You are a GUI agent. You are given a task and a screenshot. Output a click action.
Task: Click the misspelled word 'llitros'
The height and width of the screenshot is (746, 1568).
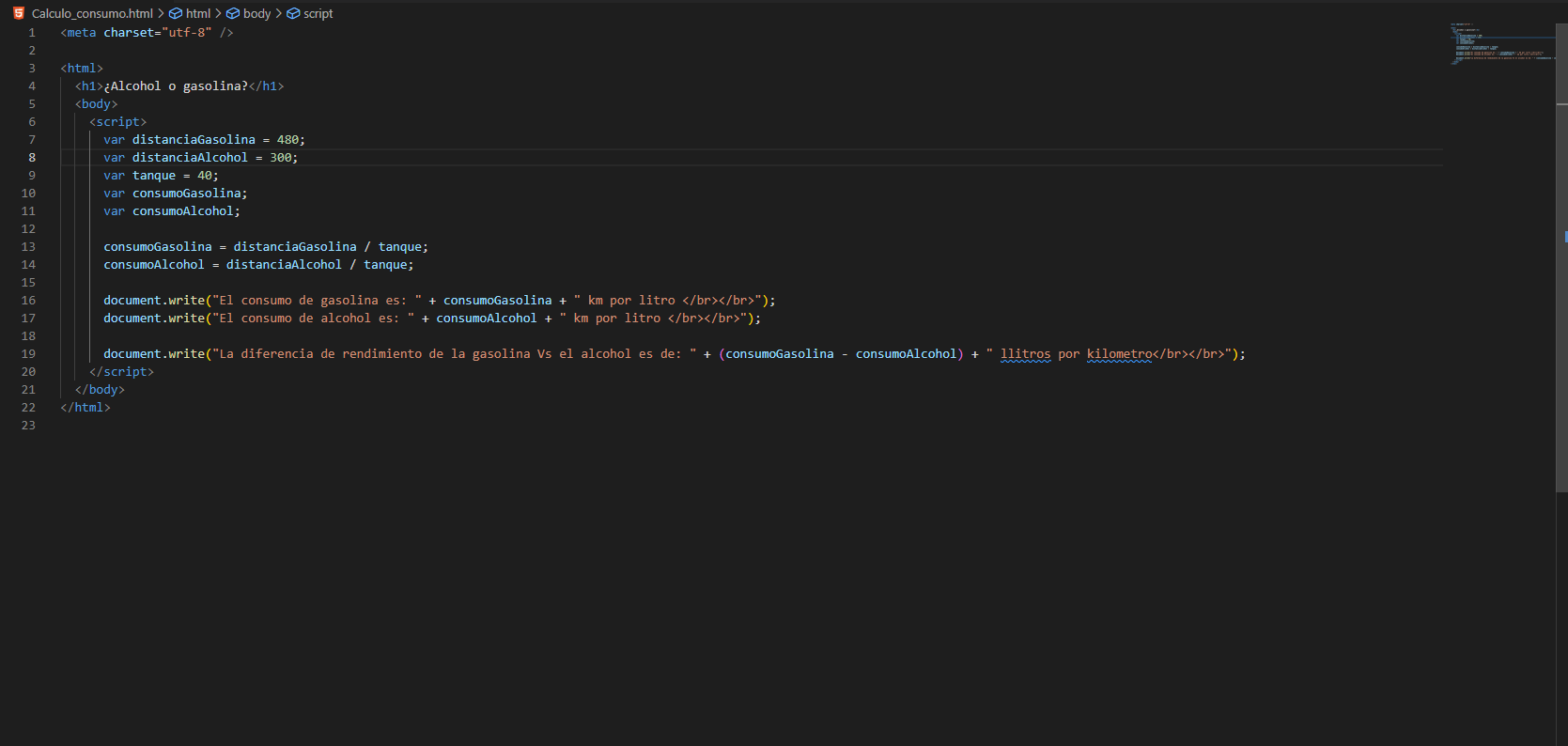(1026, 354)
